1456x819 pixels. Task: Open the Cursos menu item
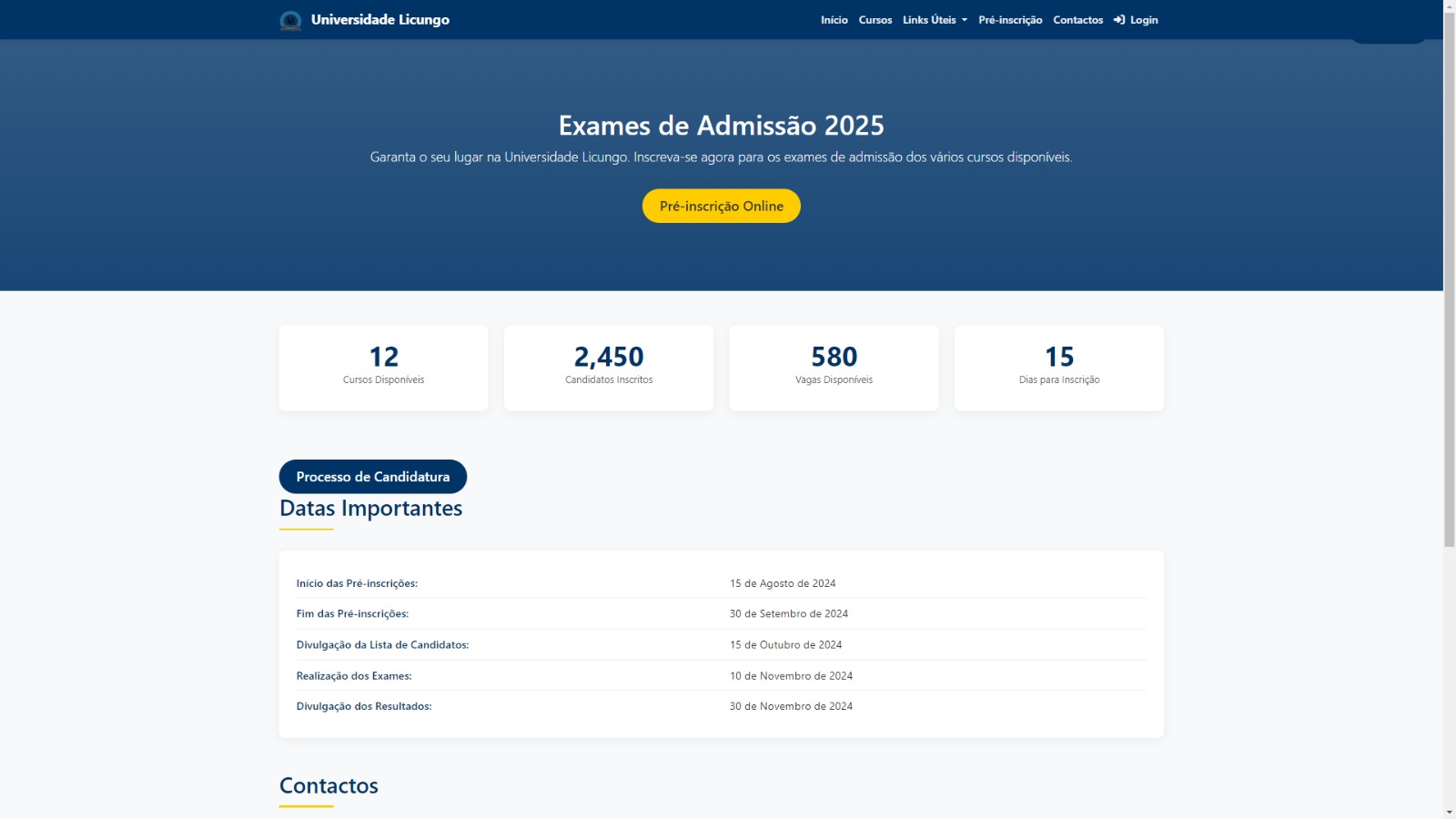coord(875,19)
